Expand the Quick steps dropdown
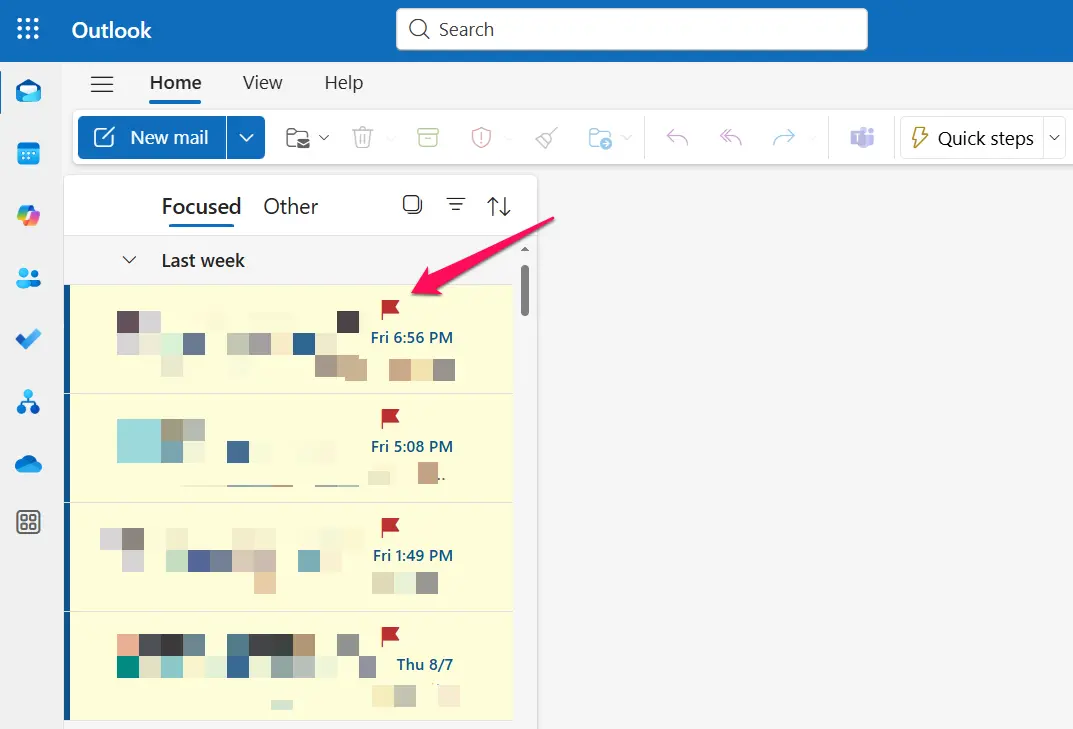The width and height of the screenshot is (1073, 729). (x=1055, y=137)
